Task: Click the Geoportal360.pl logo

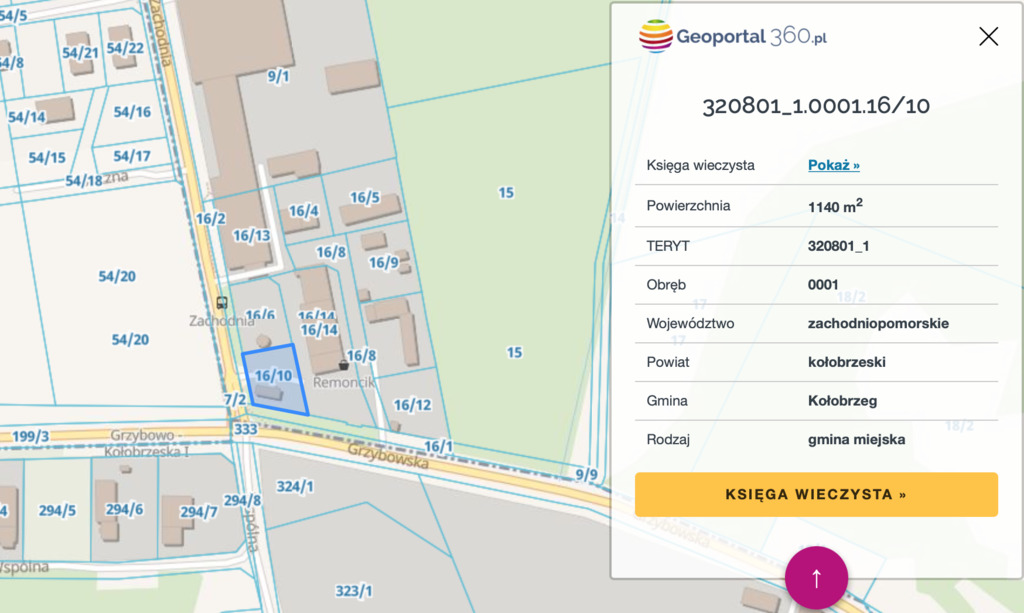Action: 733,36
